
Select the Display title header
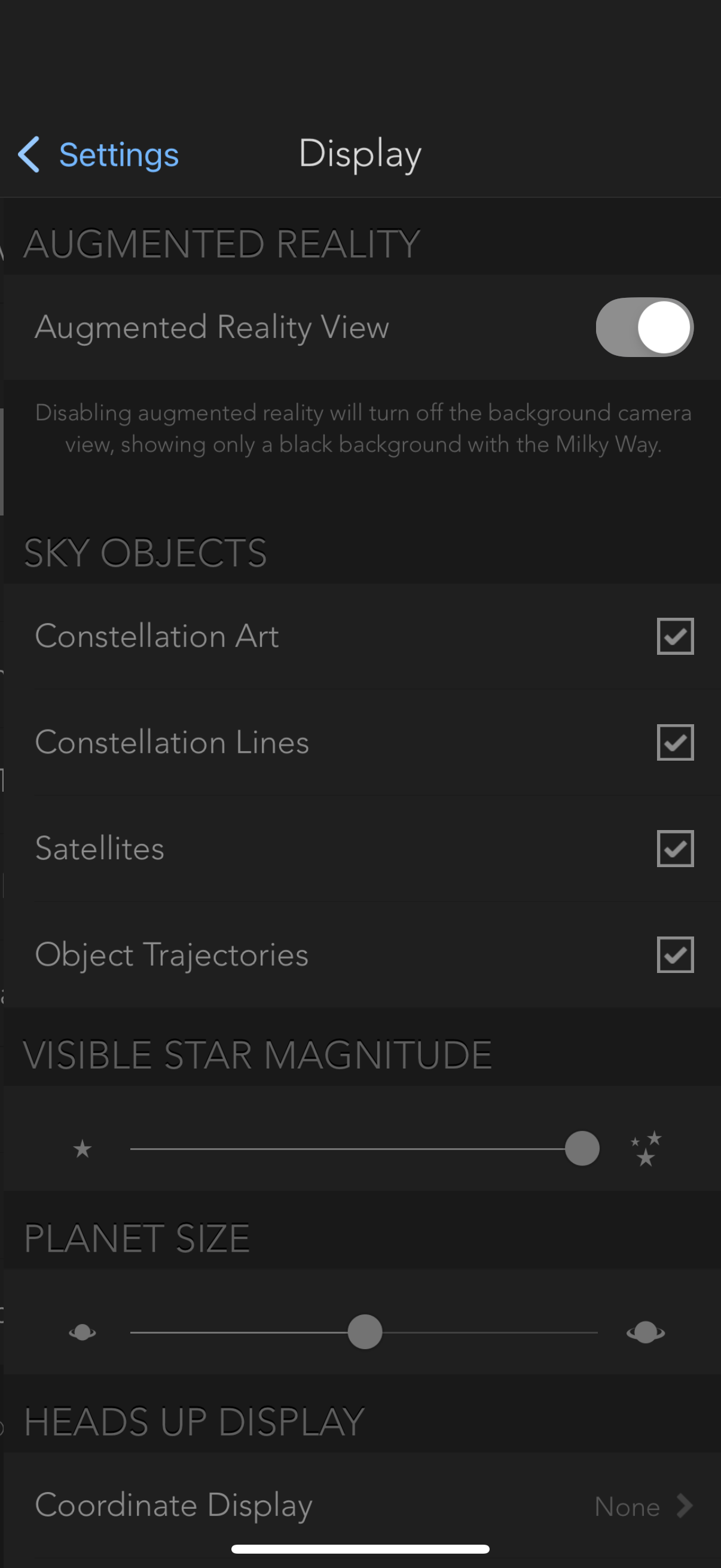coord(360,154)
